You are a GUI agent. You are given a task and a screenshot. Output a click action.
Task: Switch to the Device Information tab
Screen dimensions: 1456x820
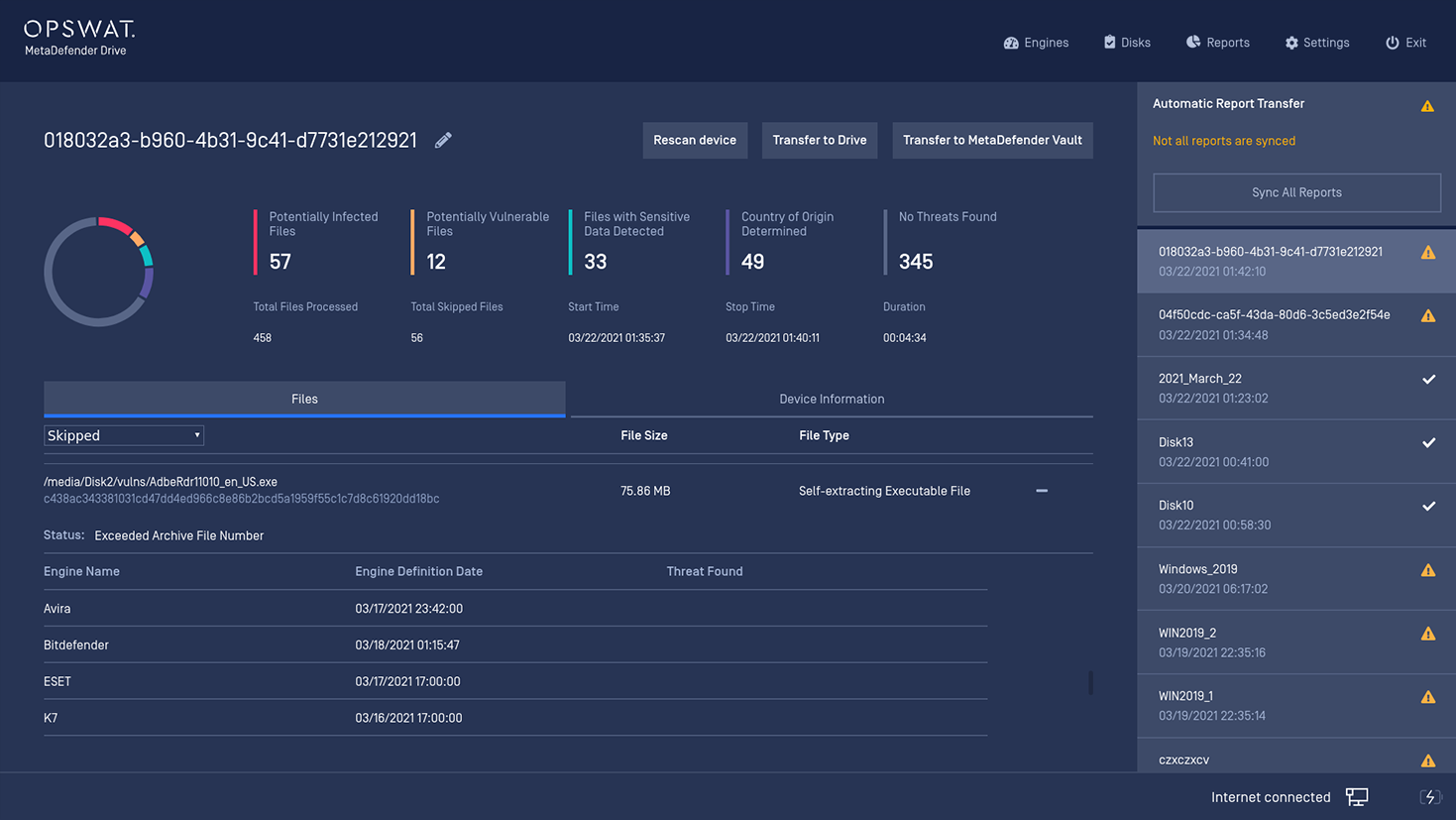[831, 399]
